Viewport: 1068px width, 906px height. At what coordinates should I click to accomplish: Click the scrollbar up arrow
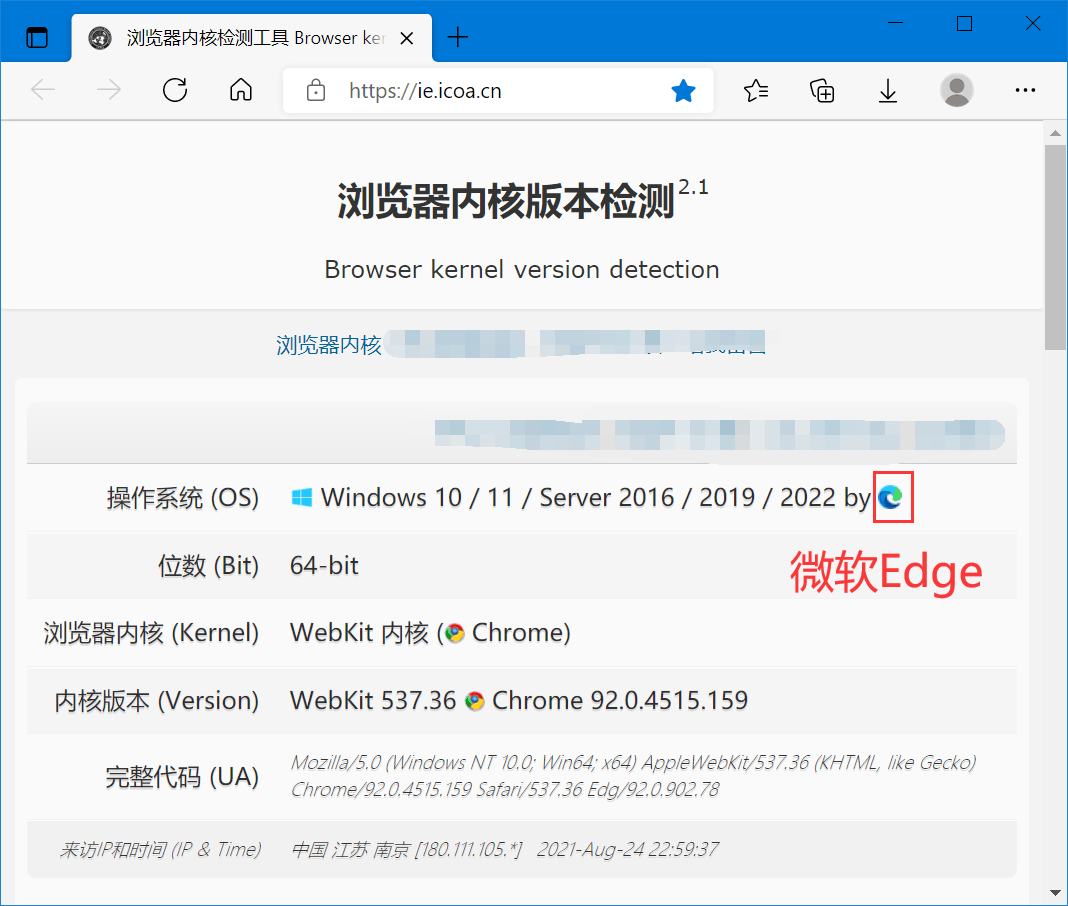[1055, 133]
